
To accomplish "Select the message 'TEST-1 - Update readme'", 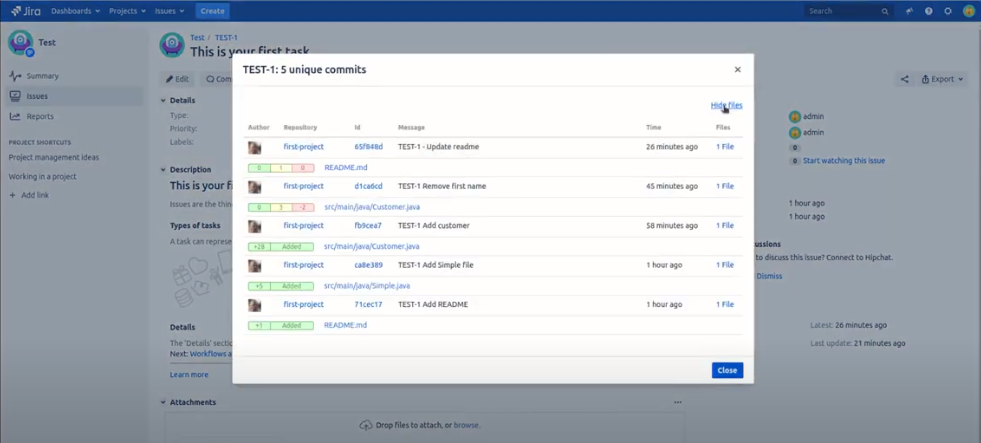I will click(x=439, y=146).
